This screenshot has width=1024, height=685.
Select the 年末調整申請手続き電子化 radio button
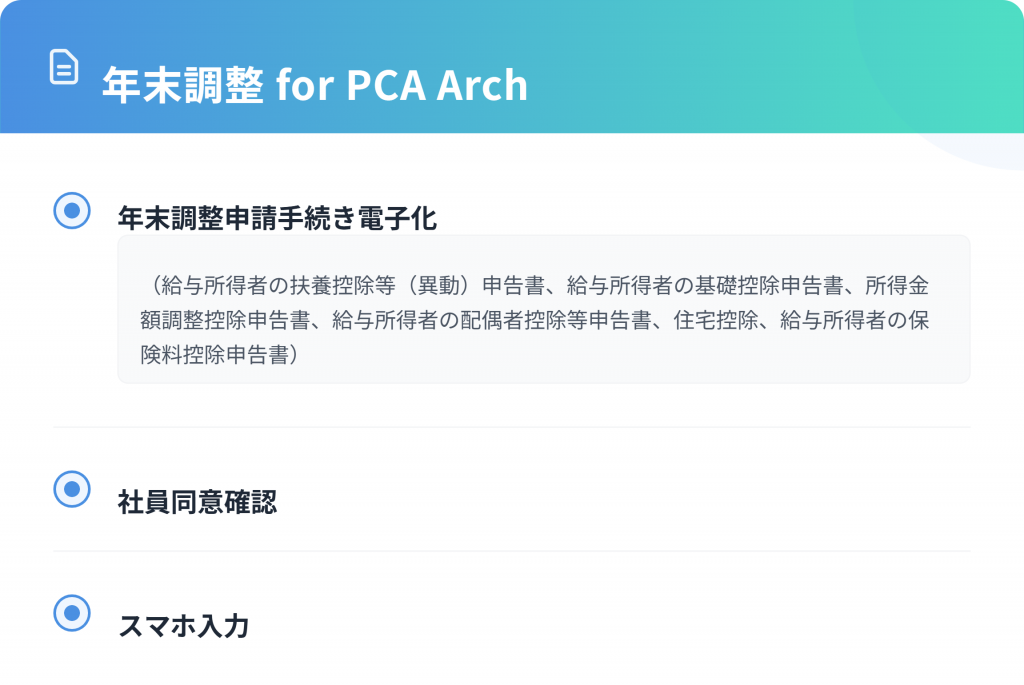pos(71,210)
